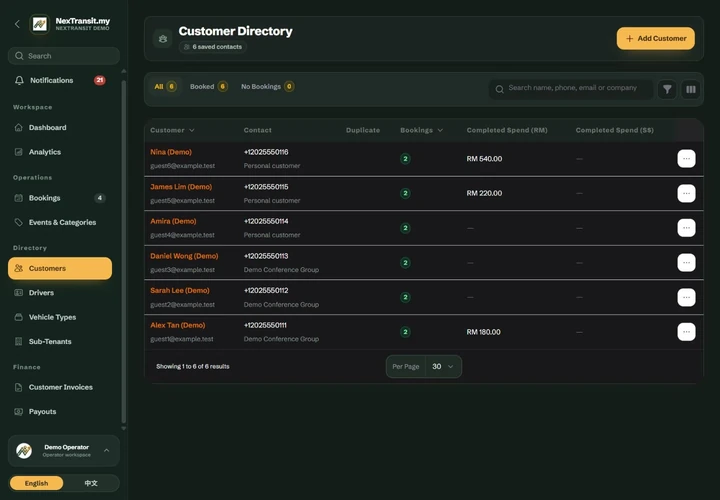Click the Customer Invoices document icon

point(18,387)
